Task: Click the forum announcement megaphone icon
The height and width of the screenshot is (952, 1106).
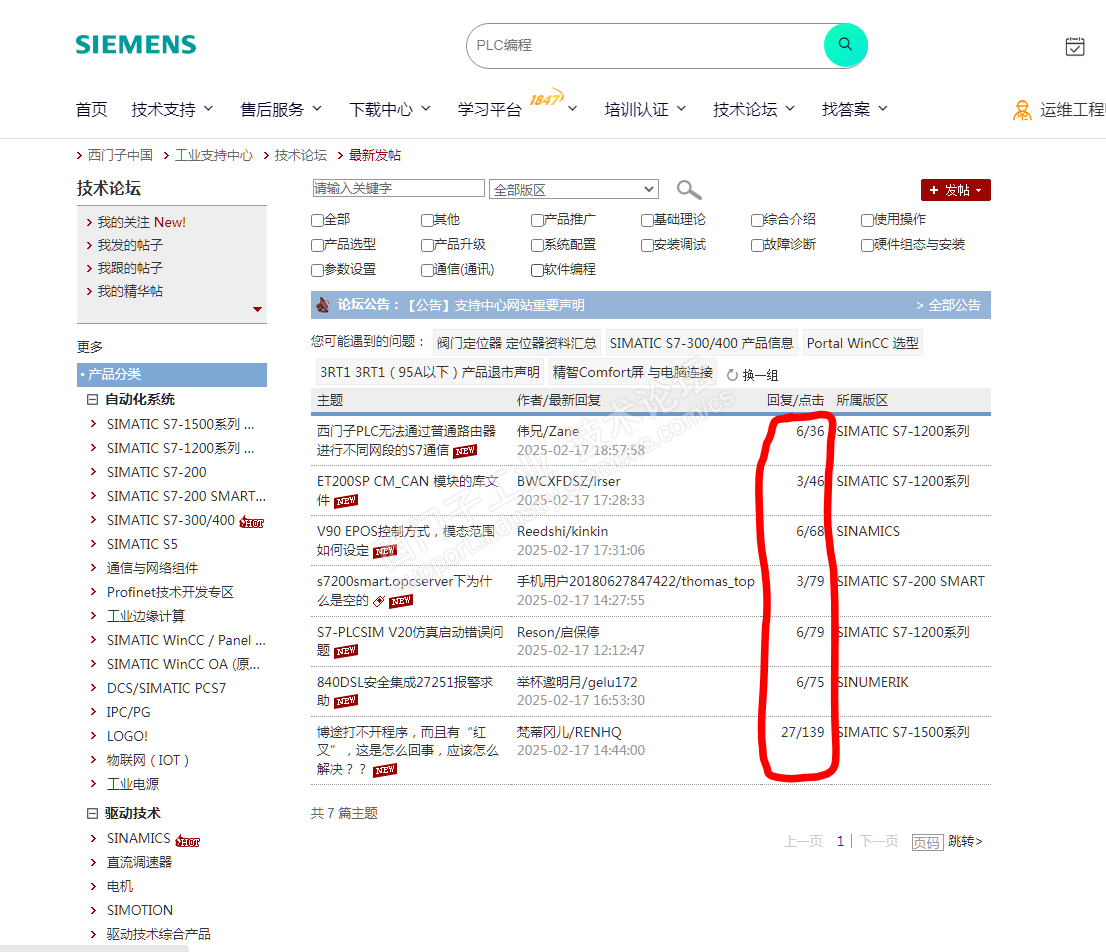Action: coord(323,305)
